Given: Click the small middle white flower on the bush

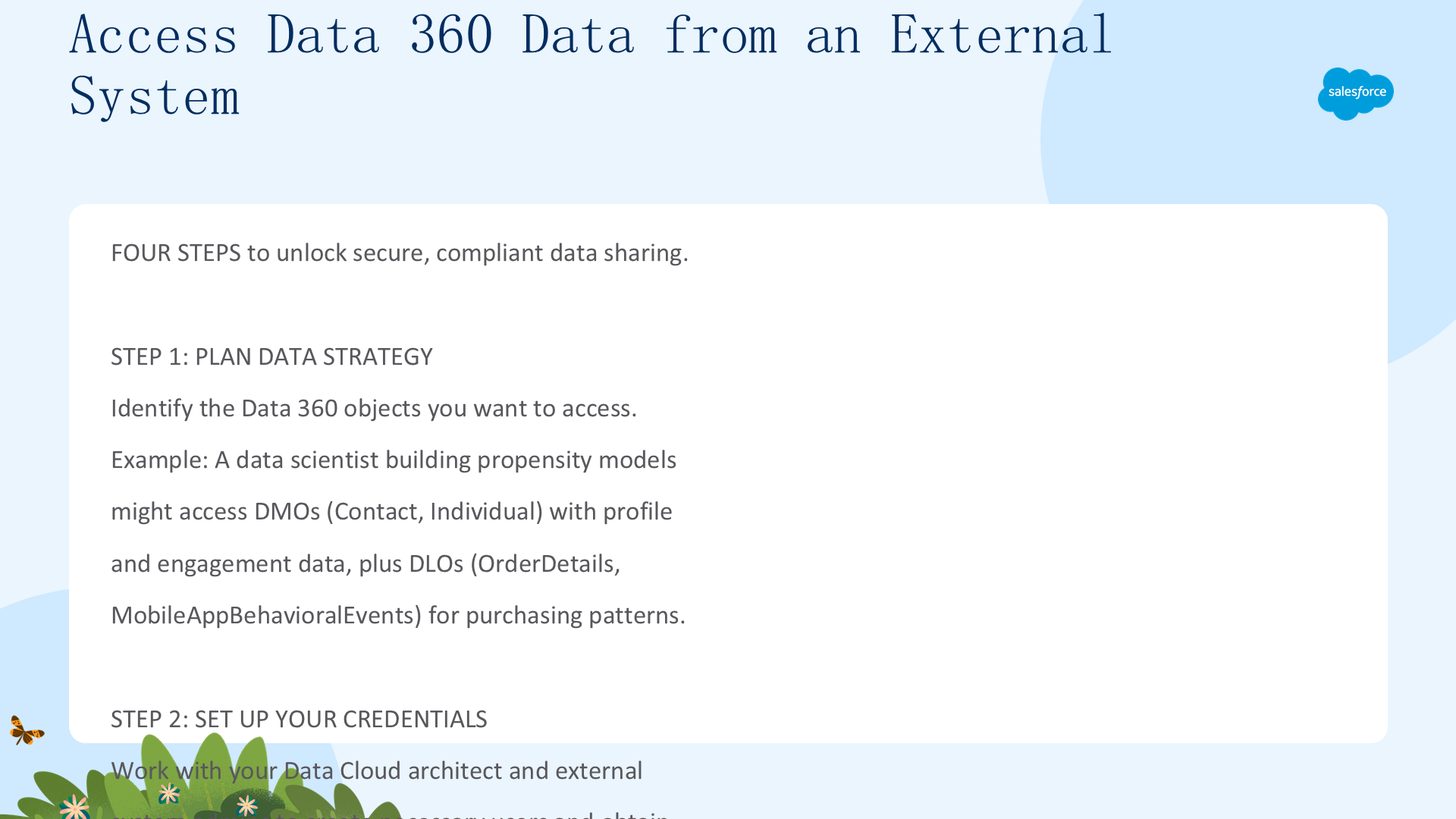Looking at the screenshot, I should (168, 793).
